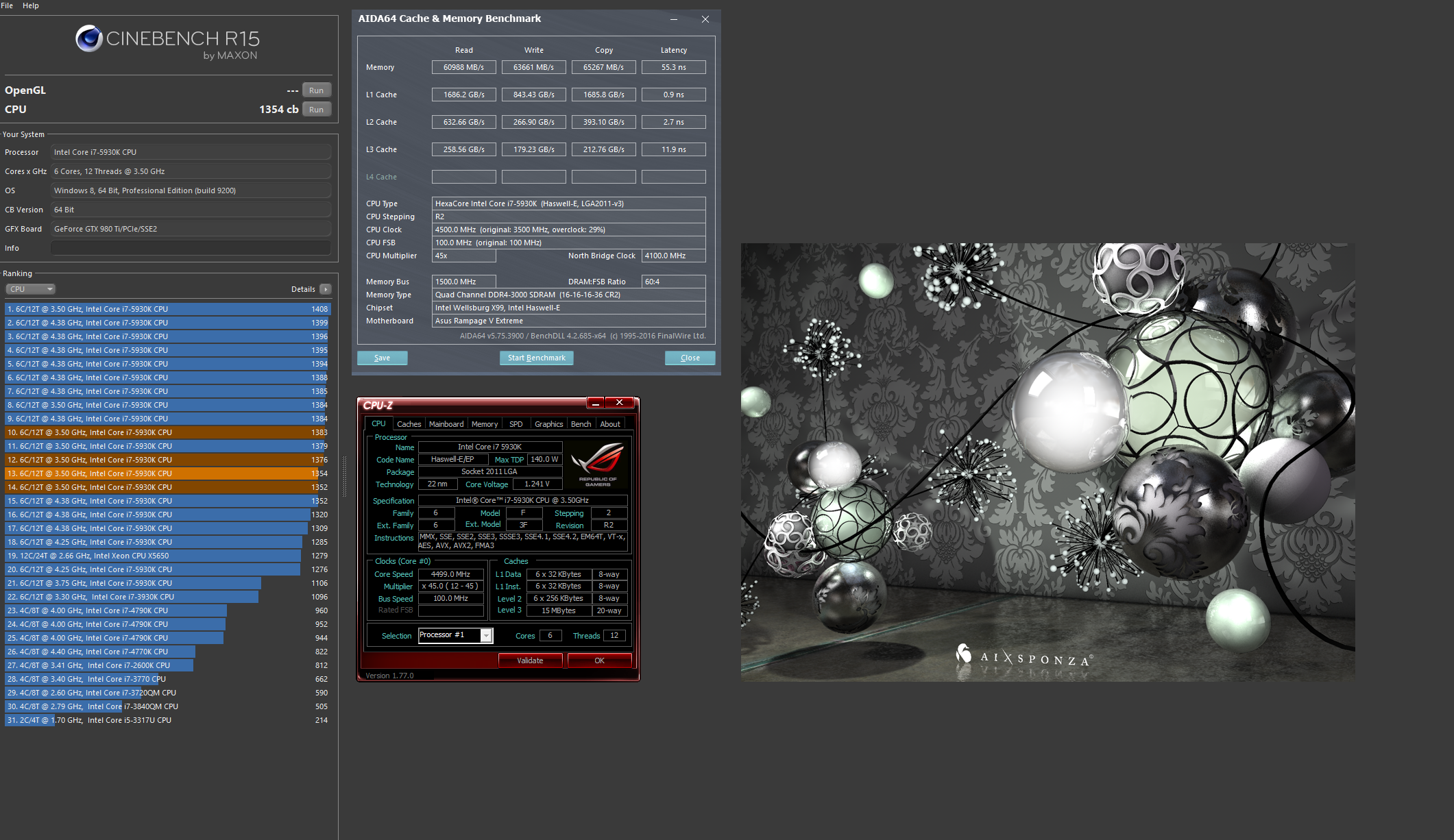Click the L3 Cache Latency 11.9 ns

pos(674,149)
